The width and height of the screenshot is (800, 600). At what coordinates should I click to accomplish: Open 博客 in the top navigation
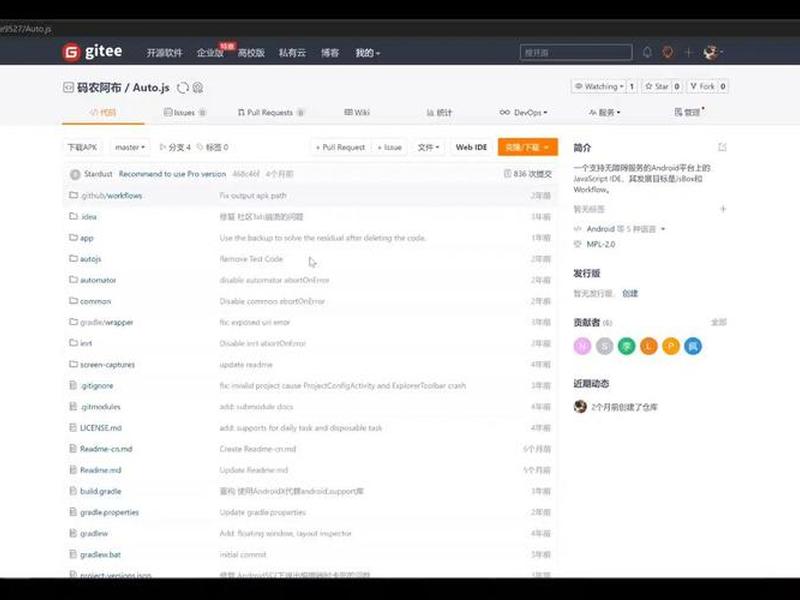click(x=330, y=53)
